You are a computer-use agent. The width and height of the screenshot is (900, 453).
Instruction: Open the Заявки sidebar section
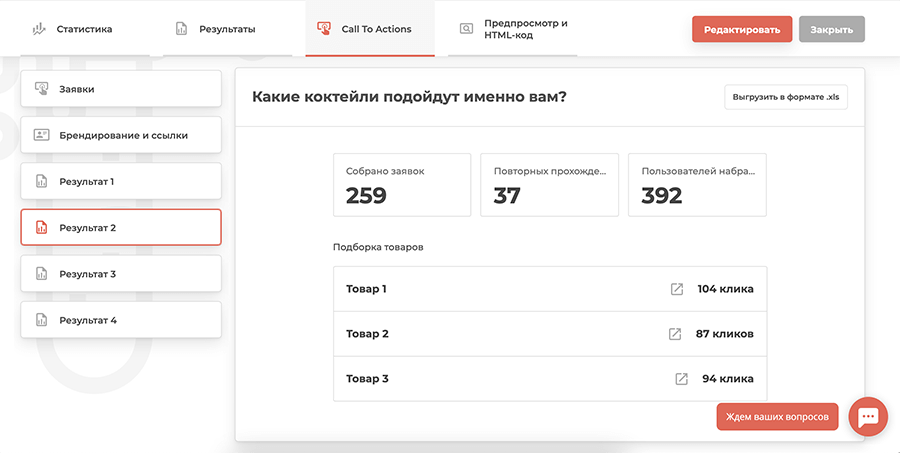(121, 89)
